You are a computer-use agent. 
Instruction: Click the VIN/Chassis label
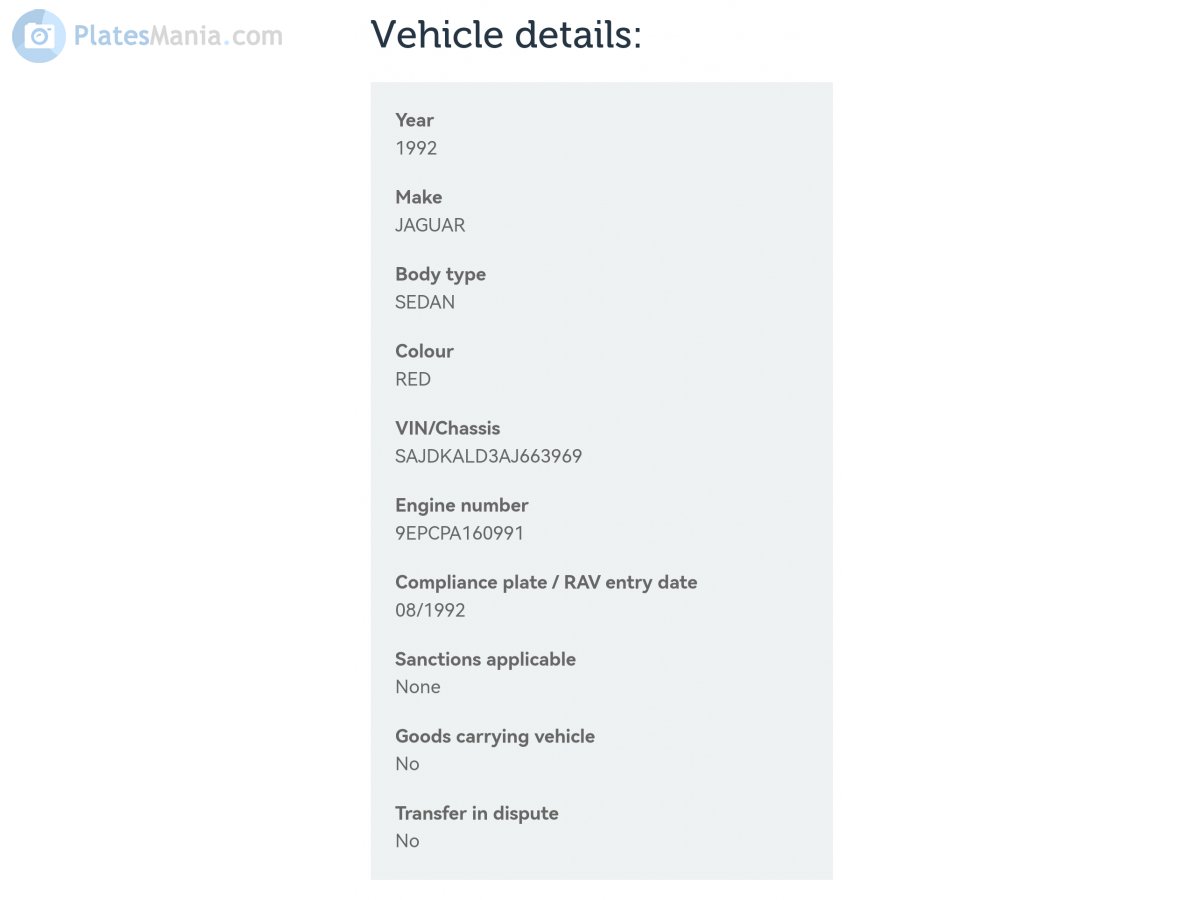pos(447,428)
